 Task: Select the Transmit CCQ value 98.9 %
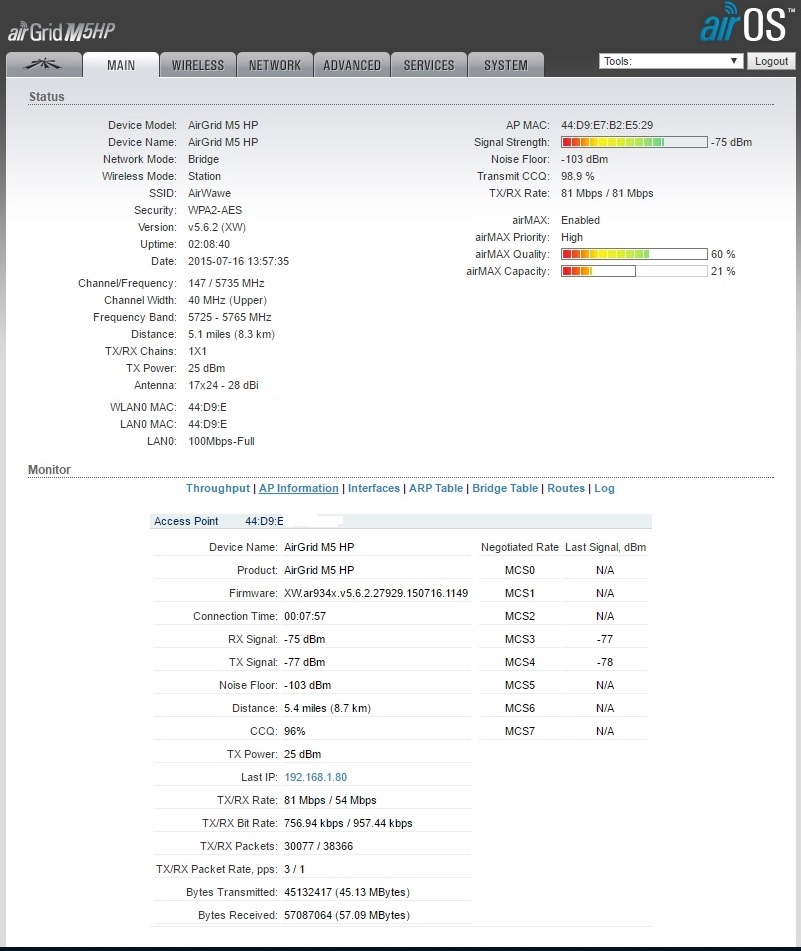click(x=577, y=176)
